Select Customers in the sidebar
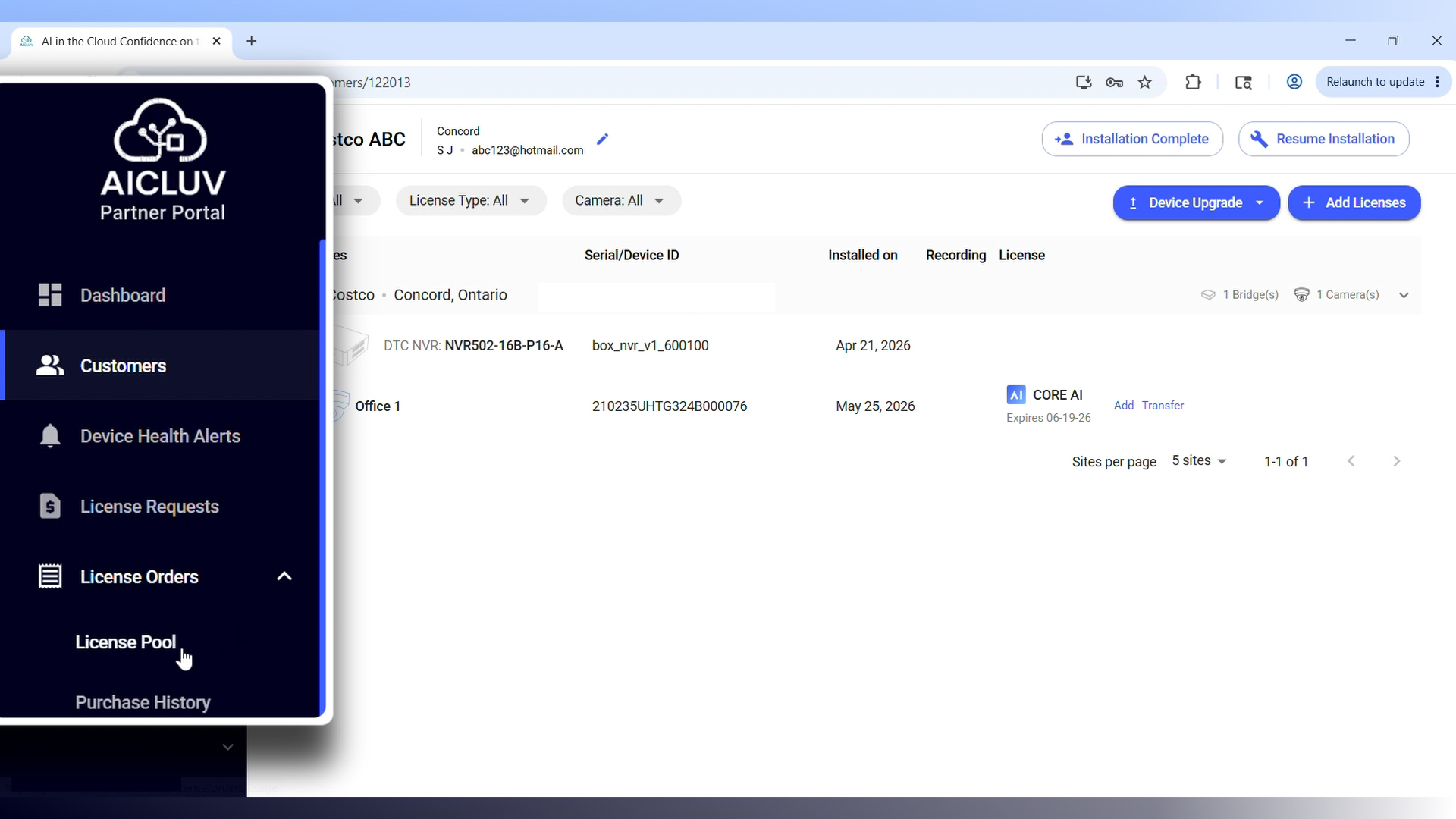The image size is (1456, 819). [123, 366]
